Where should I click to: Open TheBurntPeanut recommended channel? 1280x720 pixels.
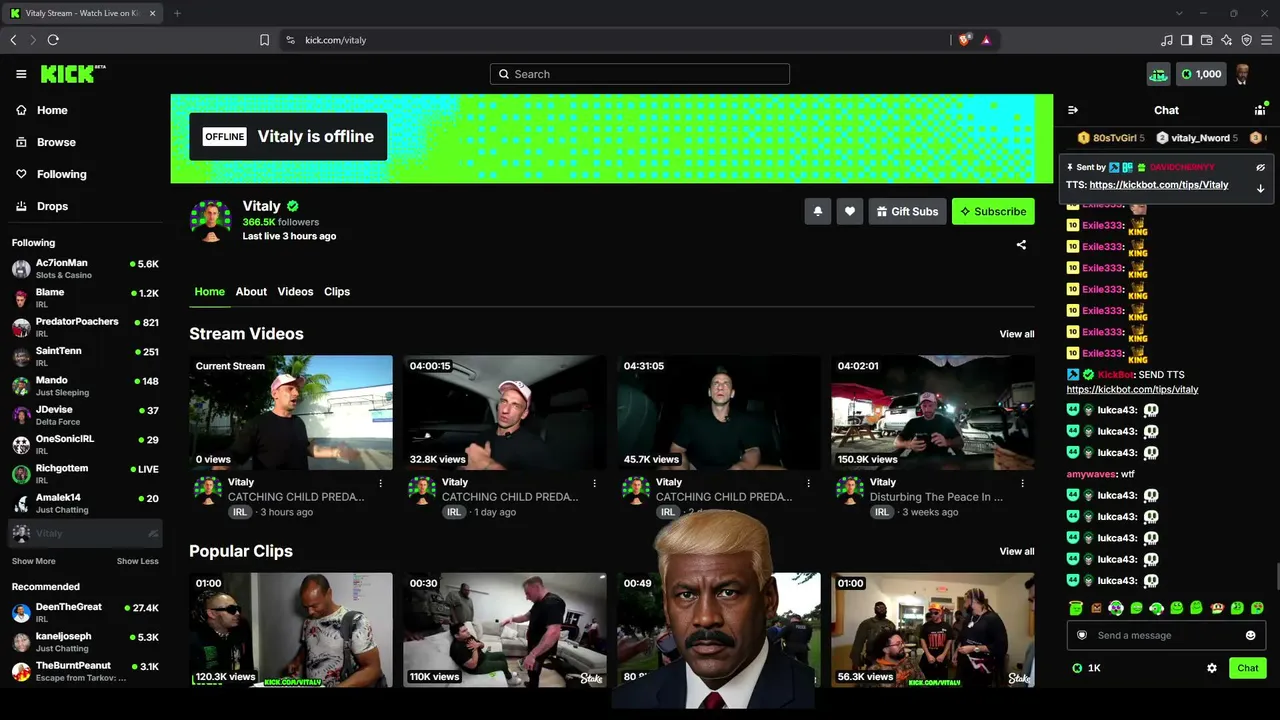(x=85, y=671)
